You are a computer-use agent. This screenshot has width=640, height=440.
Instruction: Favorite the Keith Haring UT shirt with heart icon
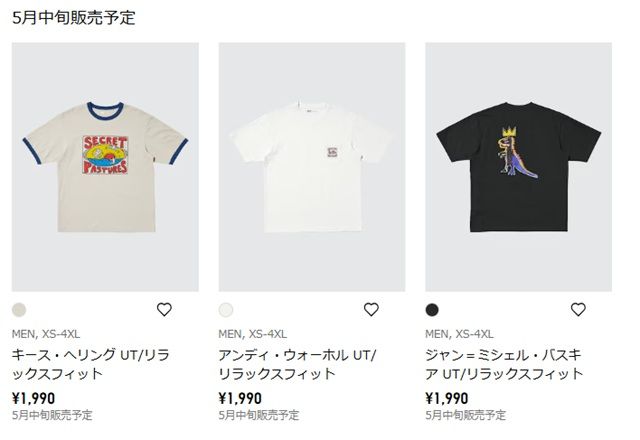(164, 309)
